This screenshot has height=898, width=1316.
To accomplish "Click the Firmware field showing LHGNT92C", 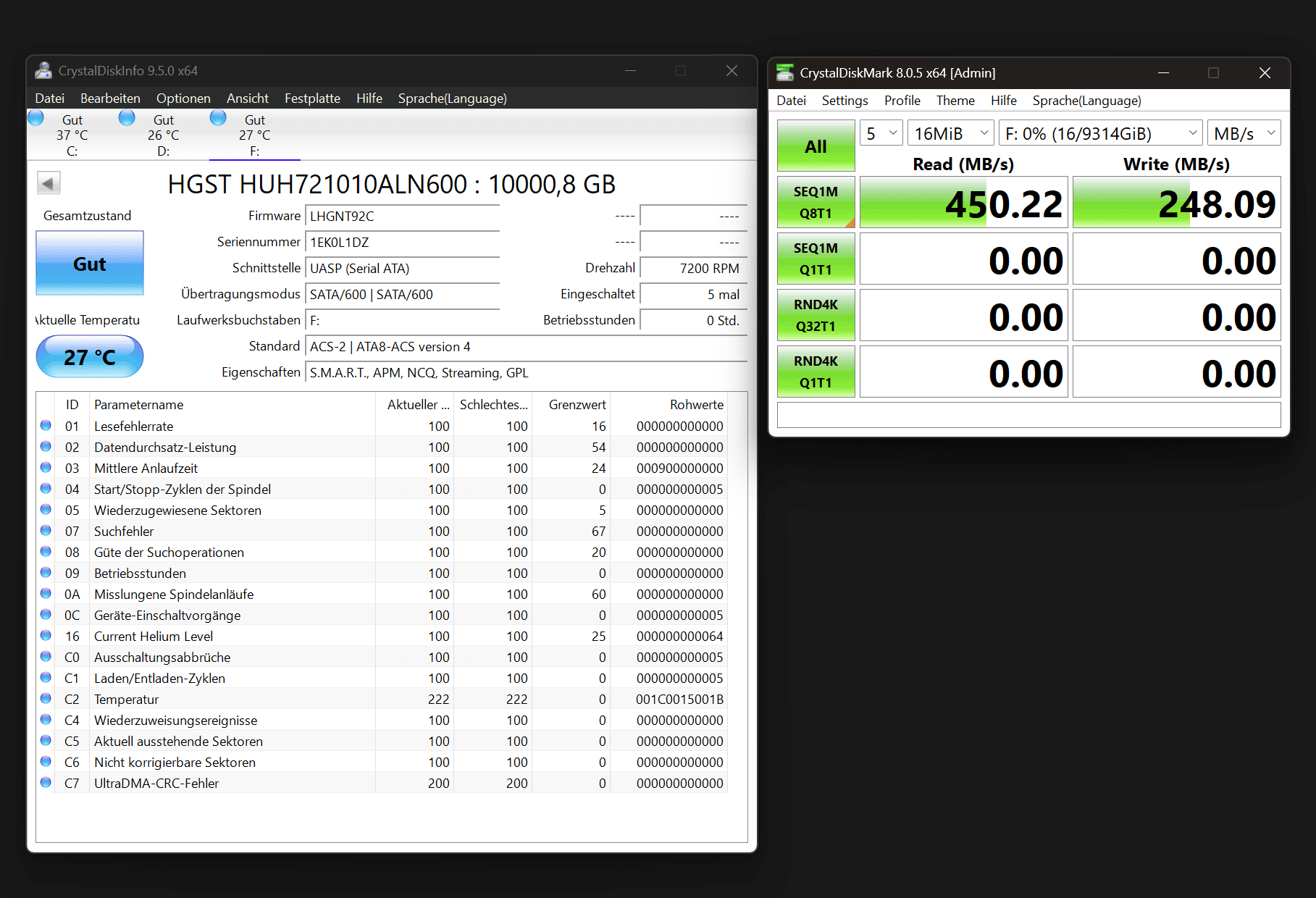I will tap(403, 217).
